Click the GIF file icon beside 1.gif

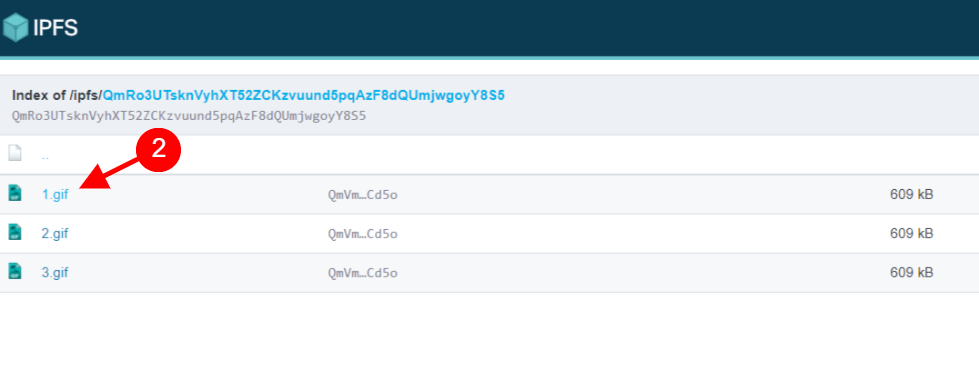pos(15,193)
